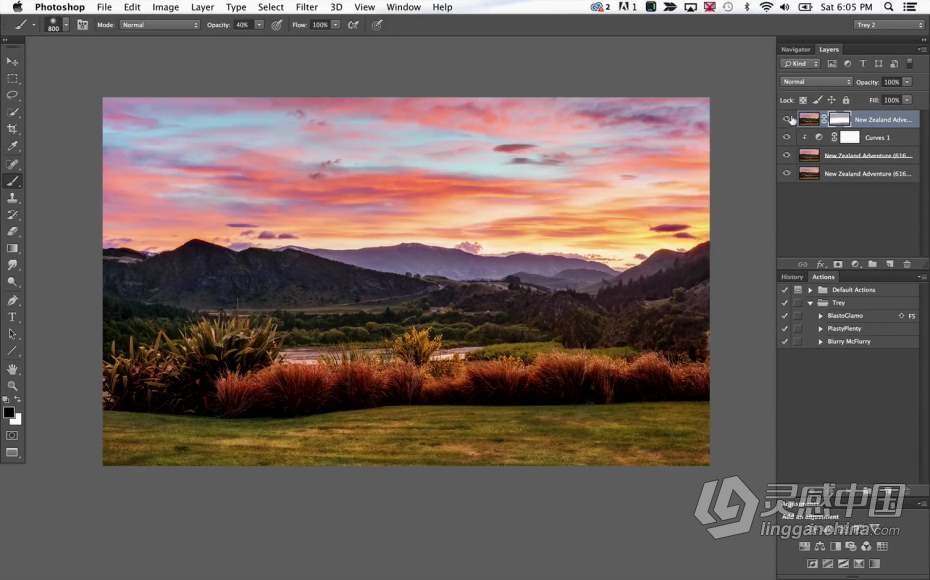Open the Trey 2 workspace dropdown
The image size is (930, 580).
pos(889,25)
